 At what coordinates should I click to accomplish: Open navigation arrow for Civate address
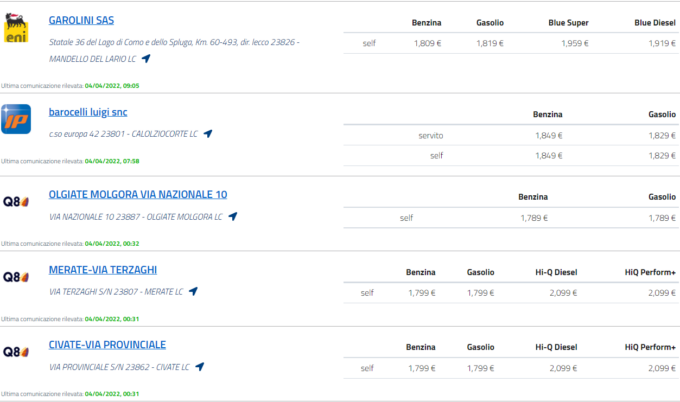click(200, 368)
